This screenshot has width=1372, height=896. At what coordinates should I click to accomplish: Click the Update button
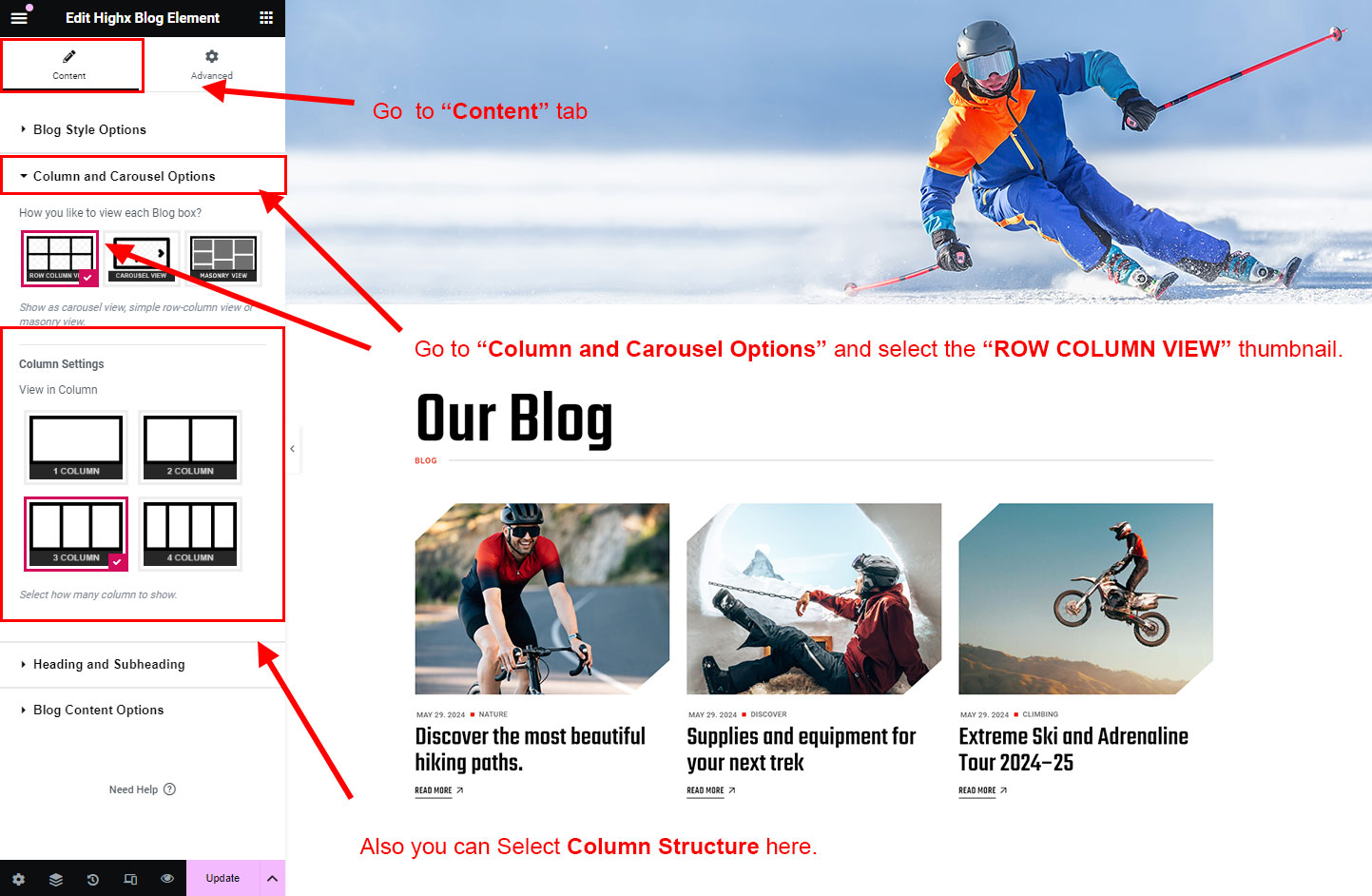(222, 878)
